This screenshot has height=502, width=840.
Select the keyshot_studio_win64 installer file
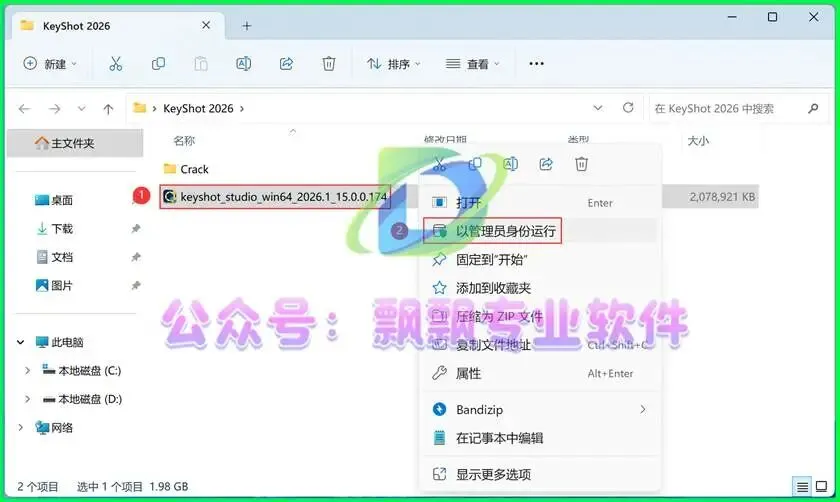[275, 197]
